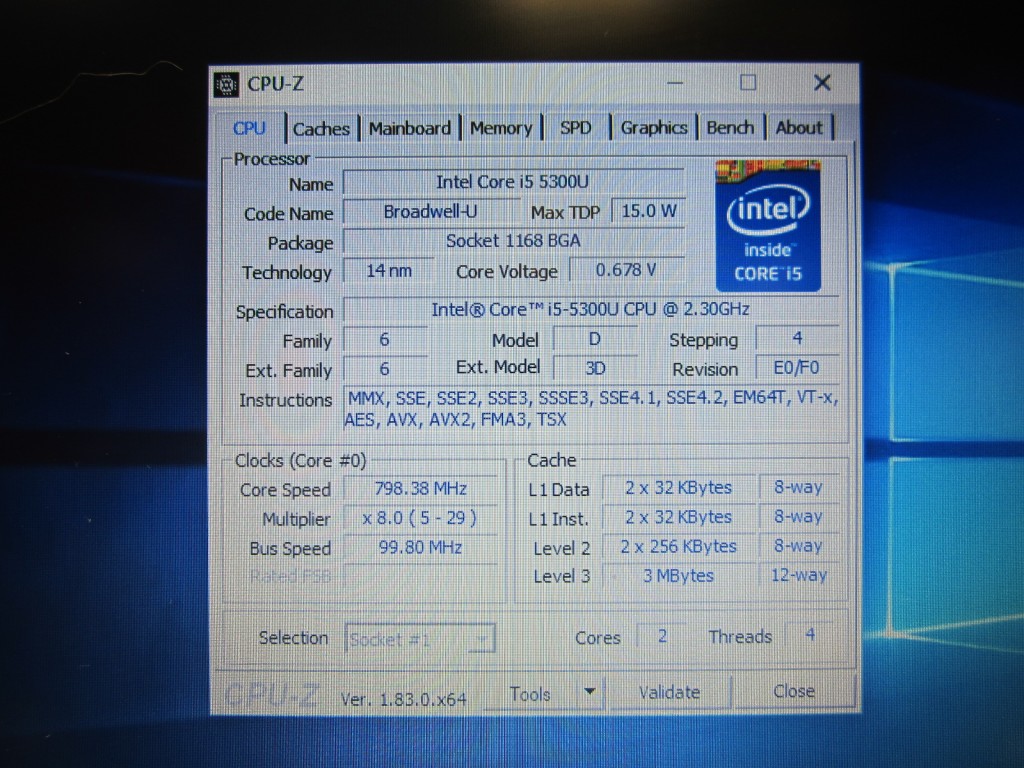Click the empty Rated FSB field
This screenshot has width=1024, height=768.
[x=421, y=577]
